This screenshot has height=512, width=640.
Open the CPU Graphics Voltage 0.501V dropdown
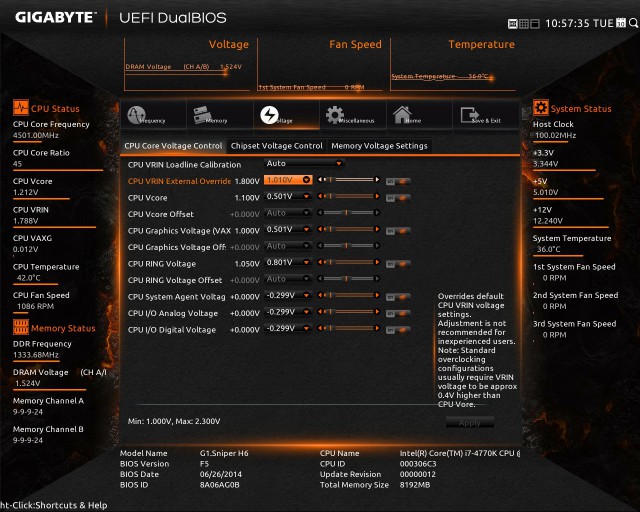(x=288, y=229)
